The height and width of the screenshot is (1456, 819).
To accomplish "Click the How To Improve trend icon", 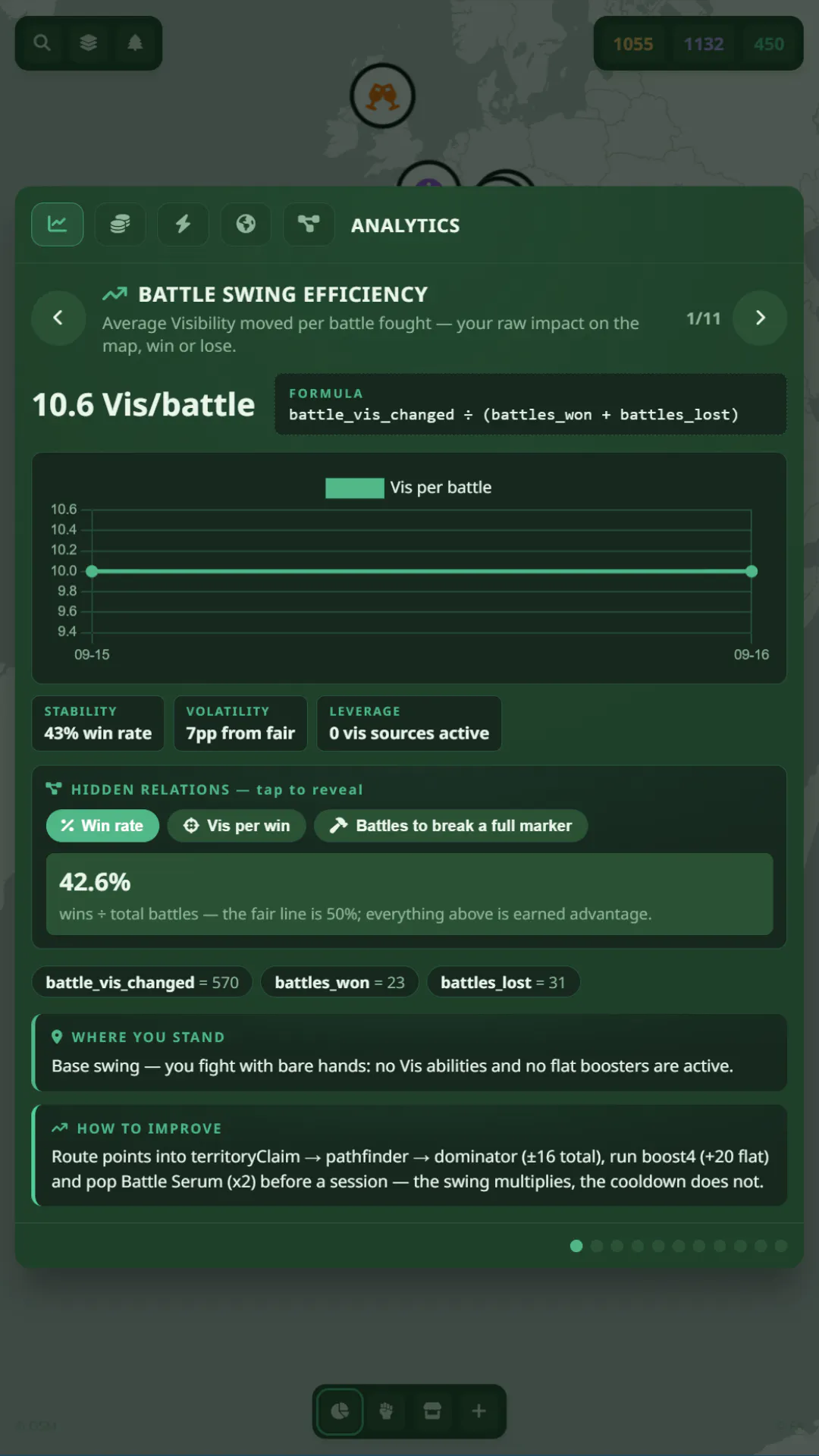I will point(60,1128).
